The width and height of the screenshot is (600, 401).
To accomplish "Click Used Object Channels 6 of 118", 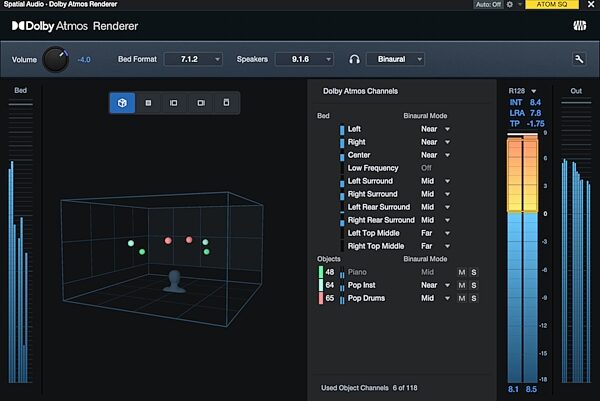I will (369, 388).
